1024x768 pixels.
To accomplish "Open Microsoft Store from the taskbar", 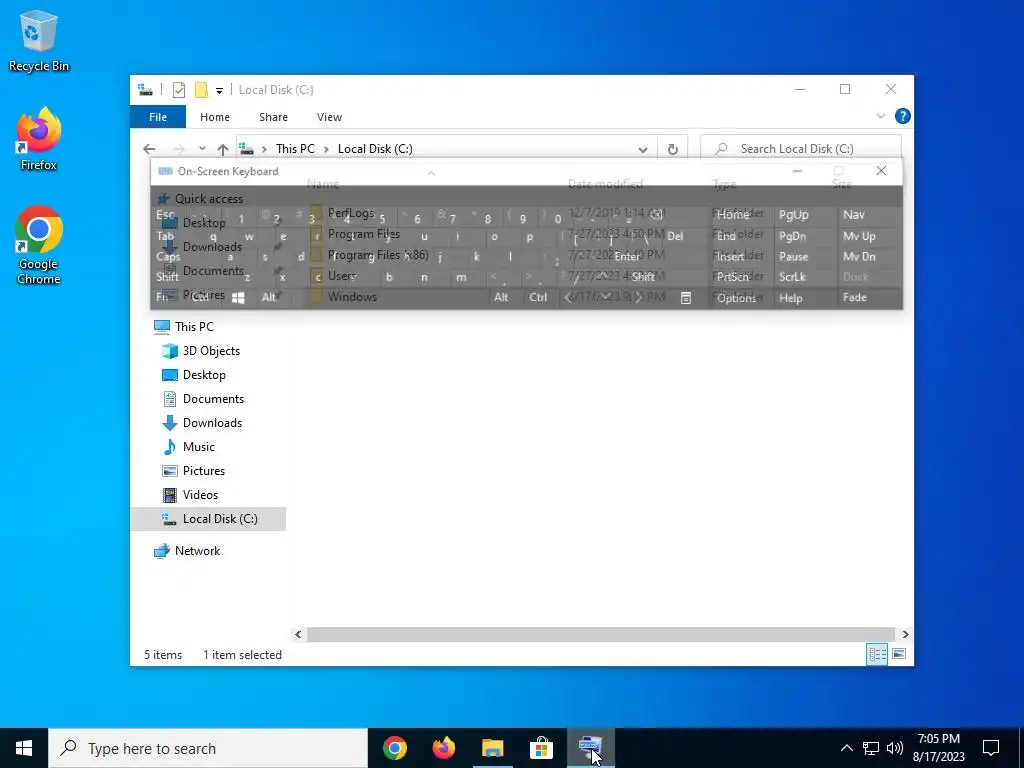I will coord(541,748).
